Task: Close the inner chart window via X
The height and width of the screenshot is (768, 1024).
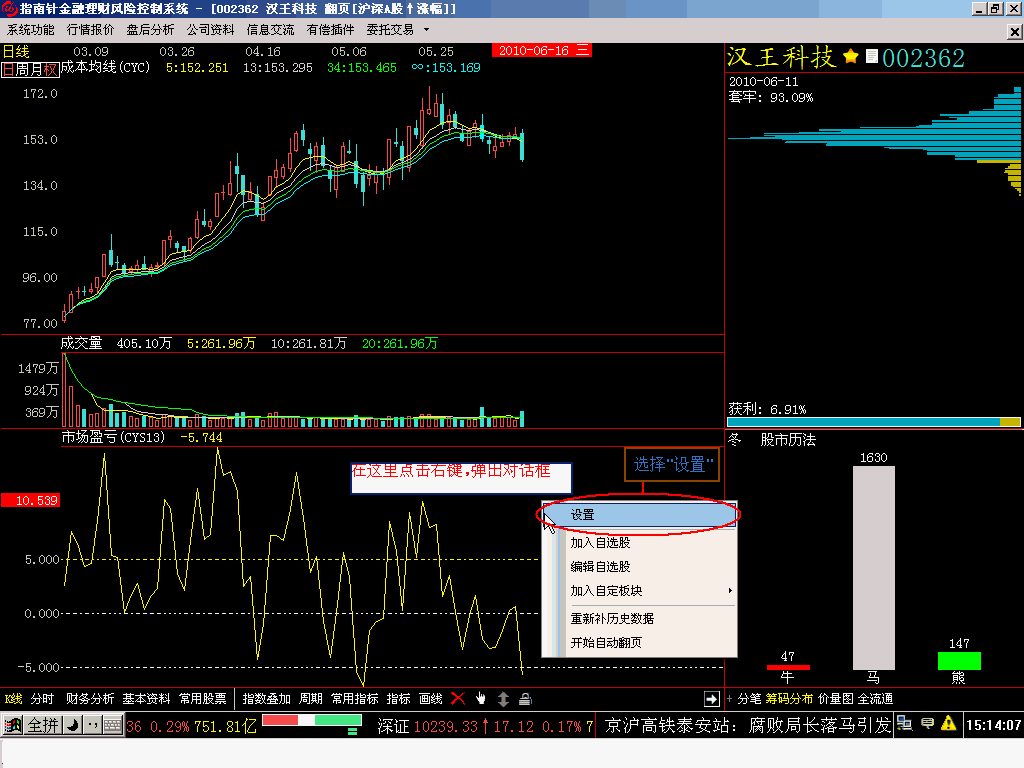Action: pyautogui.click(x=1014, y=31)
